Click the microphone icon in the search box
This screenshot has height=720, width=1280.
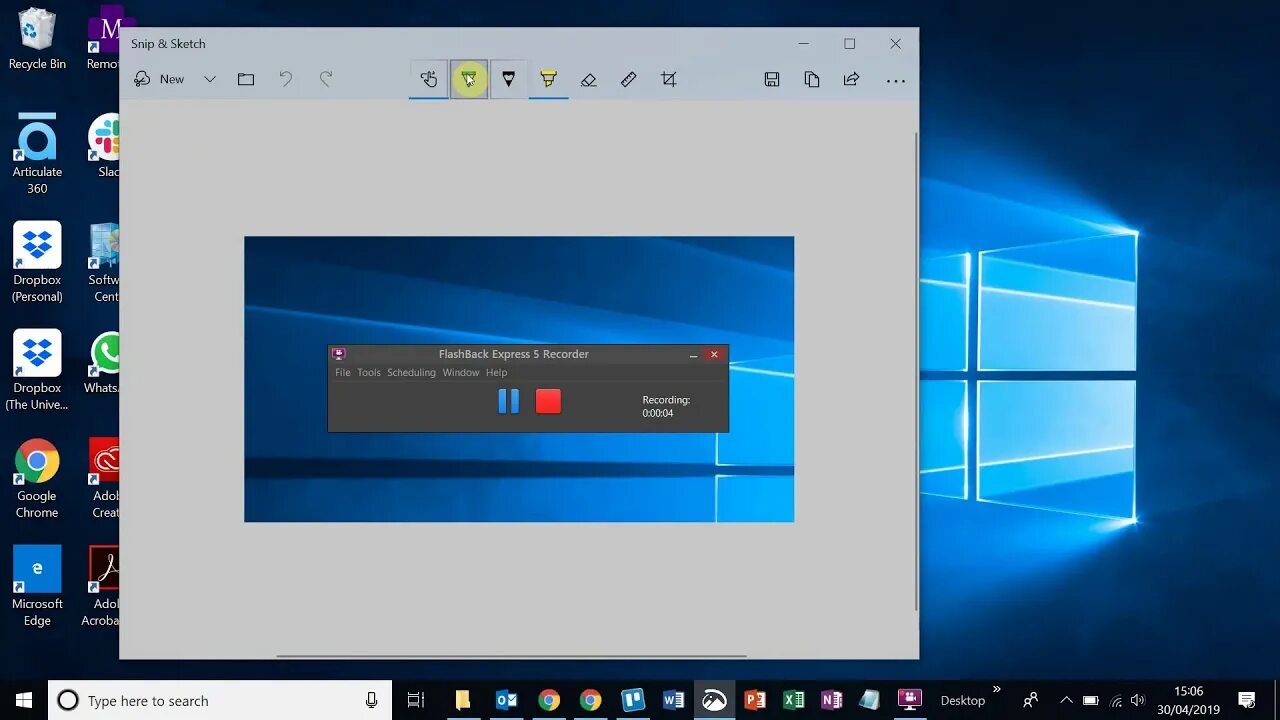pos(371,700)
